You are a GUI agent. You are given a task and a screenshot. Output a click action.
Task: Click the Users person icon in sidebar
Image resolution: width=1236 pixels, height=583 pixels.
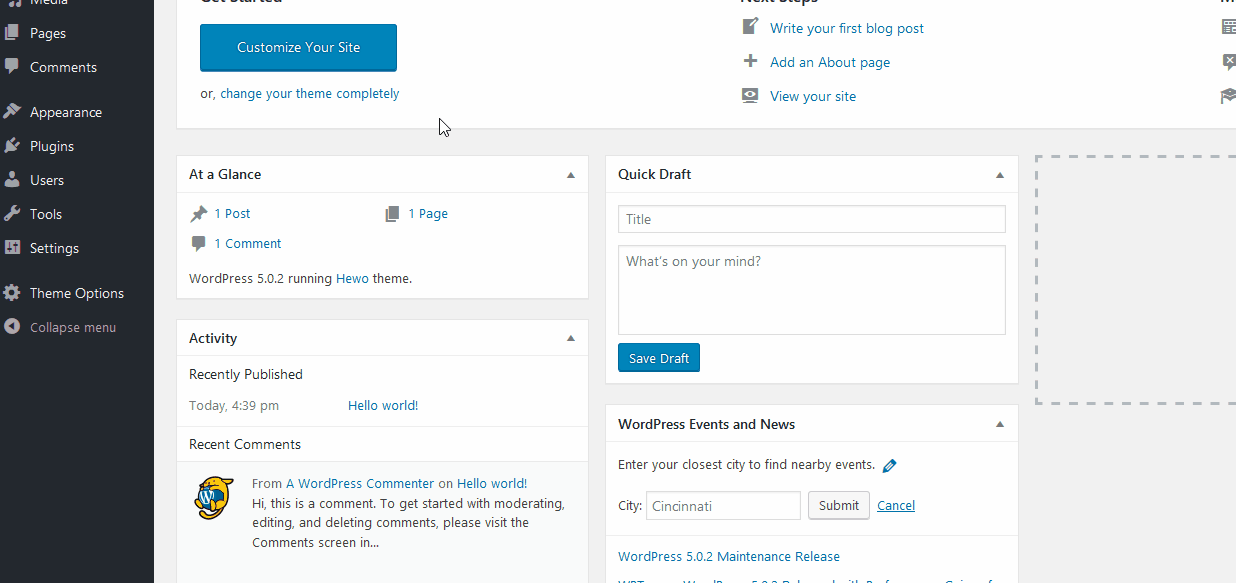(12, 180)
